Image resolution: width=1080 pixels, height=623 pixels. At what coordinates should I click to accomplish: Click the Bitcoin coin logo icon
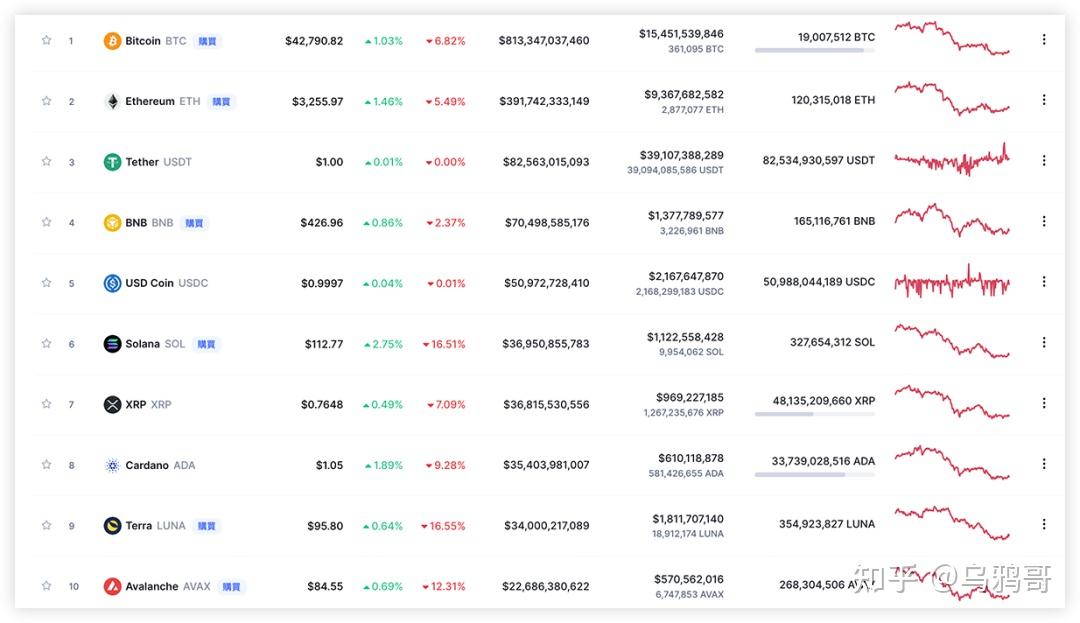click(x=112, y=41)
